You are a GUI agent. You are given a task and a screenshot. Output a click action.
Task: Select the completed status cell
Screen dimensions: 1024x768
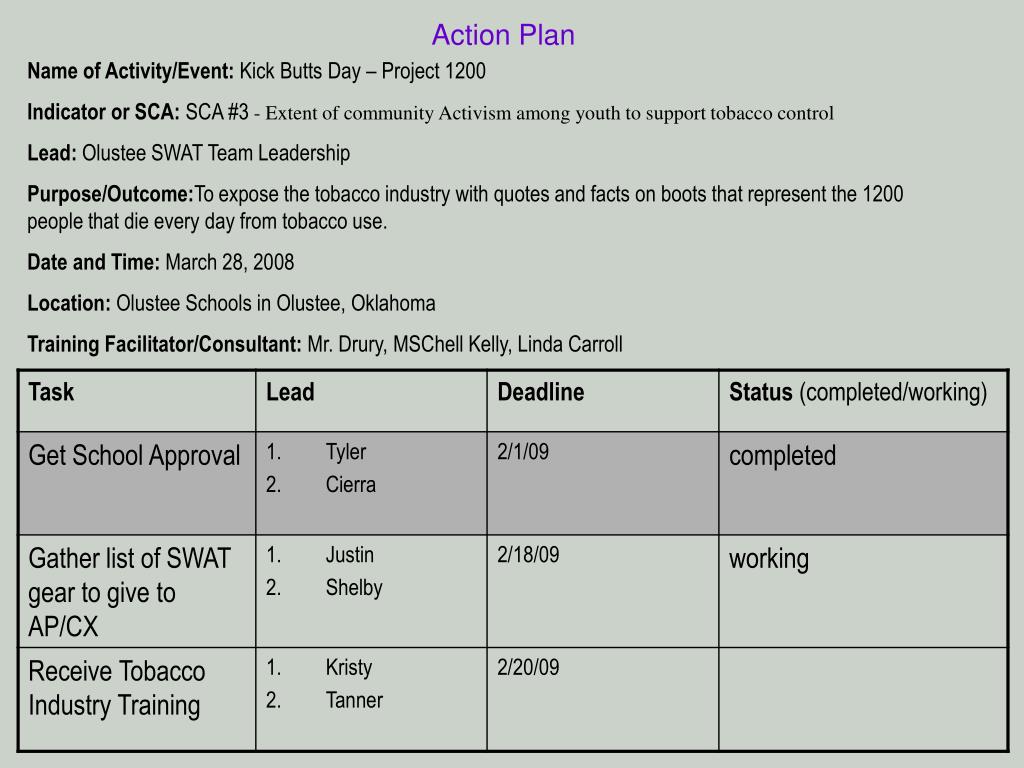782,456
